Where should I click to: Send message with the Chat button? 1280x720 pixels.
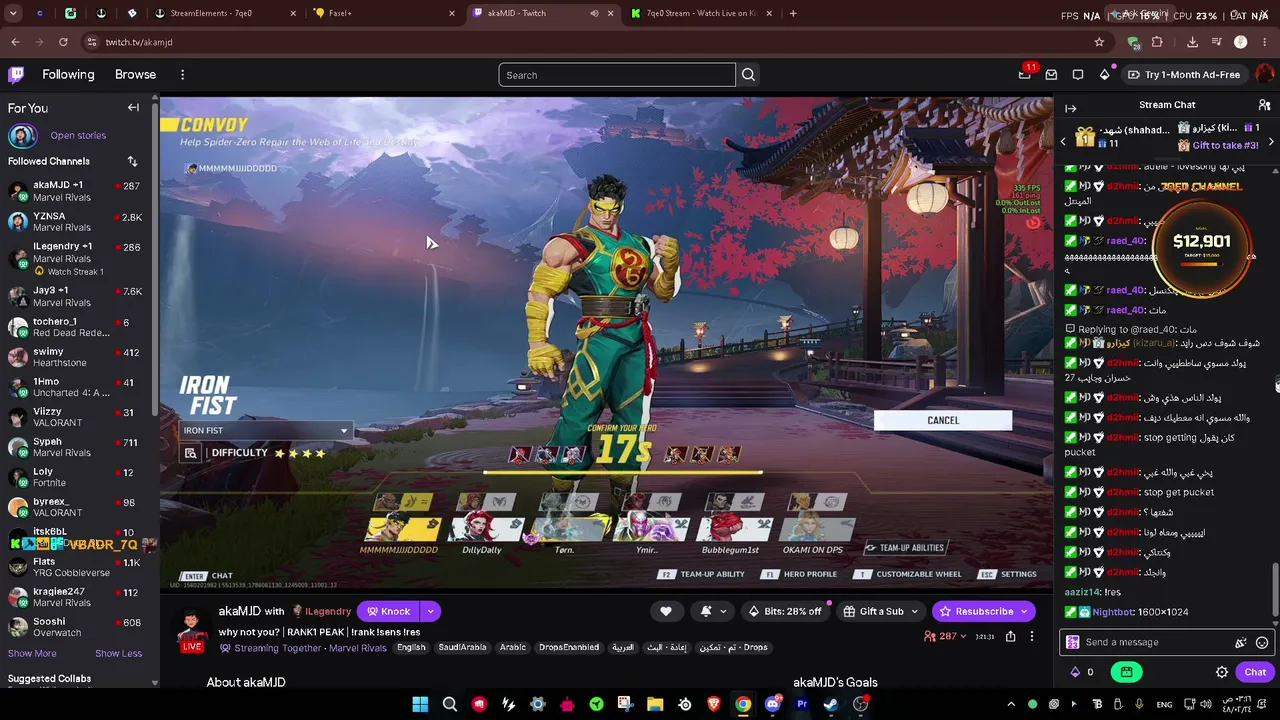click(1255, 673)
